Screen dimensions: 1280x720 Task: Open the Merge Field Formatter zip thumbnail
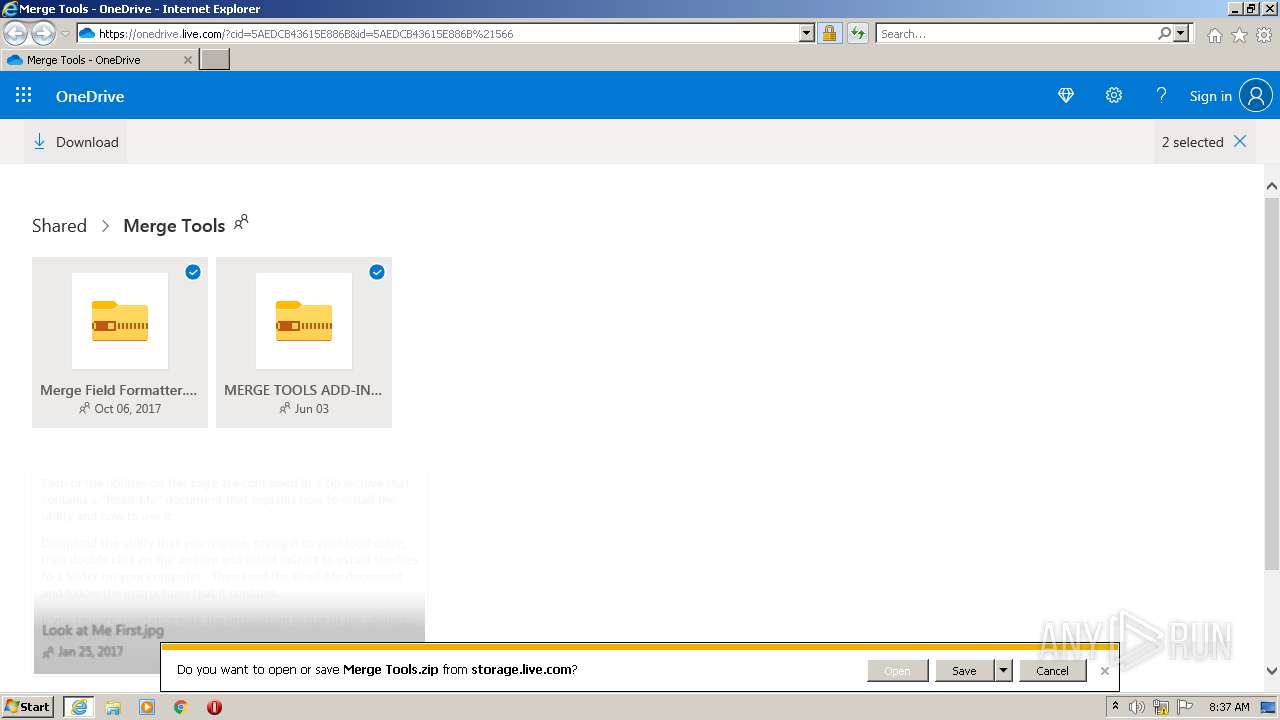point(120,321)
